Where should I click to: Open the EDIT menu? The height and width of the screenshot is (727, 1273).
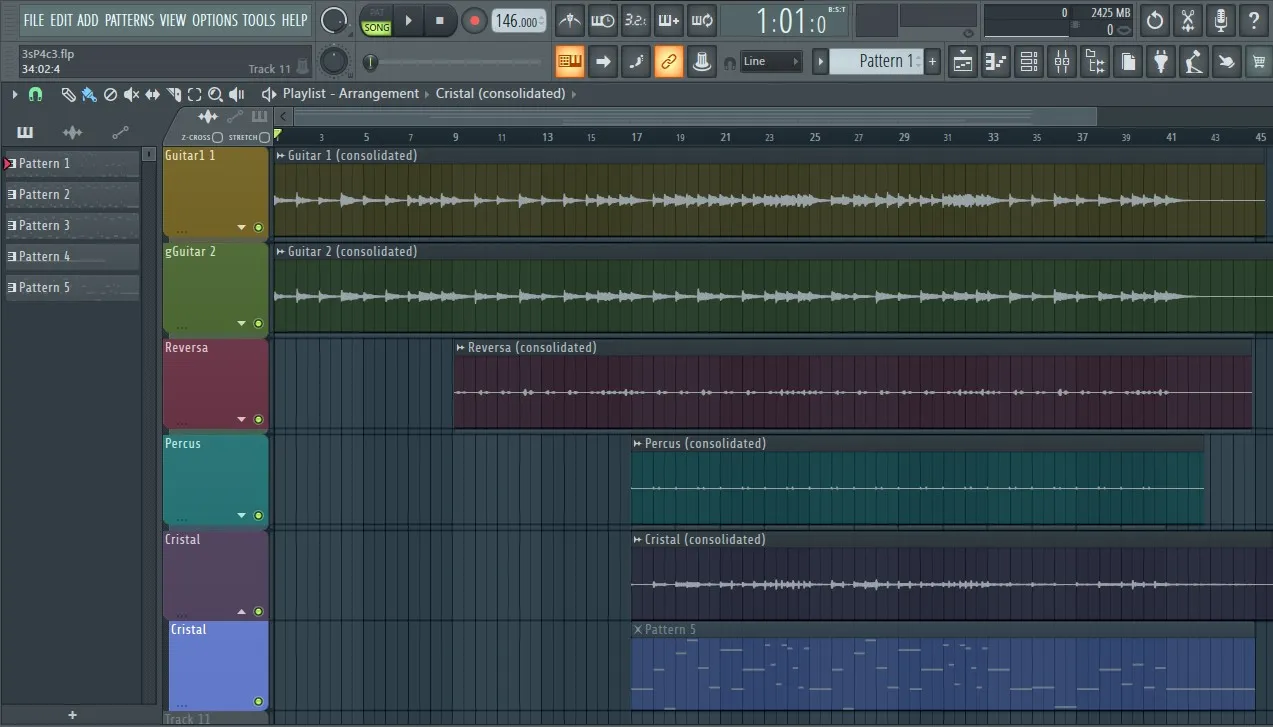pos(61,20)
